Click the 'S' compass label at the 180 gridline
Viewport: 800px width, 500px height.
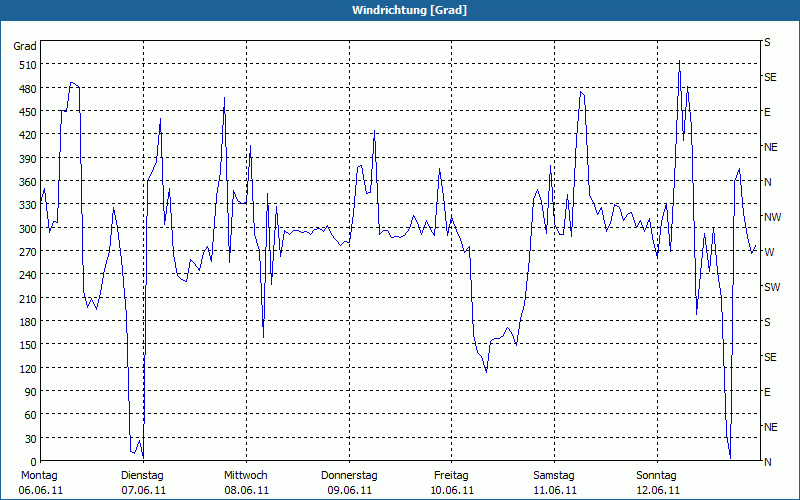(x=767, y=322)
